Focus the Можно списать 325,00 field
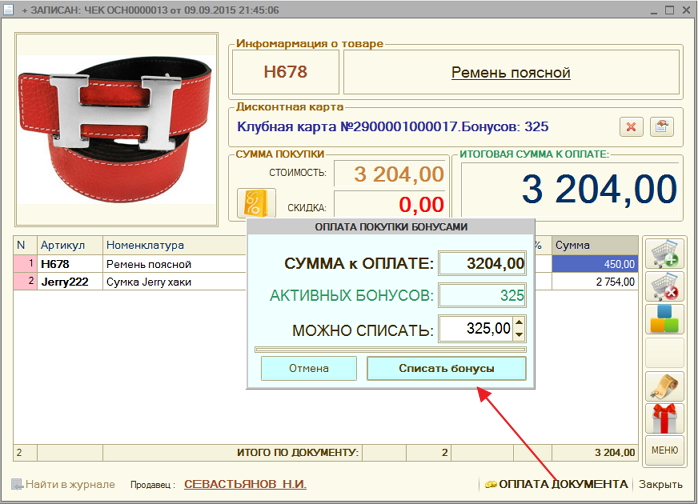 (476, 329)
